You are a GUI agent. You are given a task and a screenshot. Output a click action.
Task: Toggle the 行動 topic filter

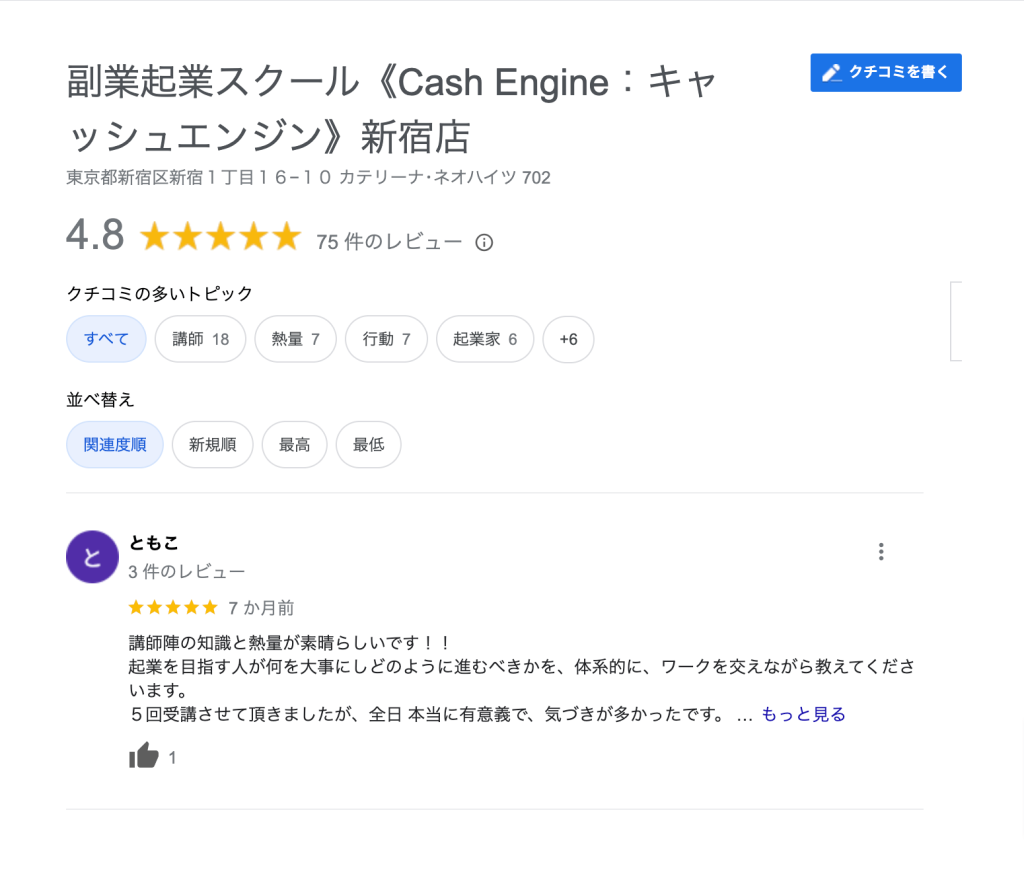(x=386, y=339)
